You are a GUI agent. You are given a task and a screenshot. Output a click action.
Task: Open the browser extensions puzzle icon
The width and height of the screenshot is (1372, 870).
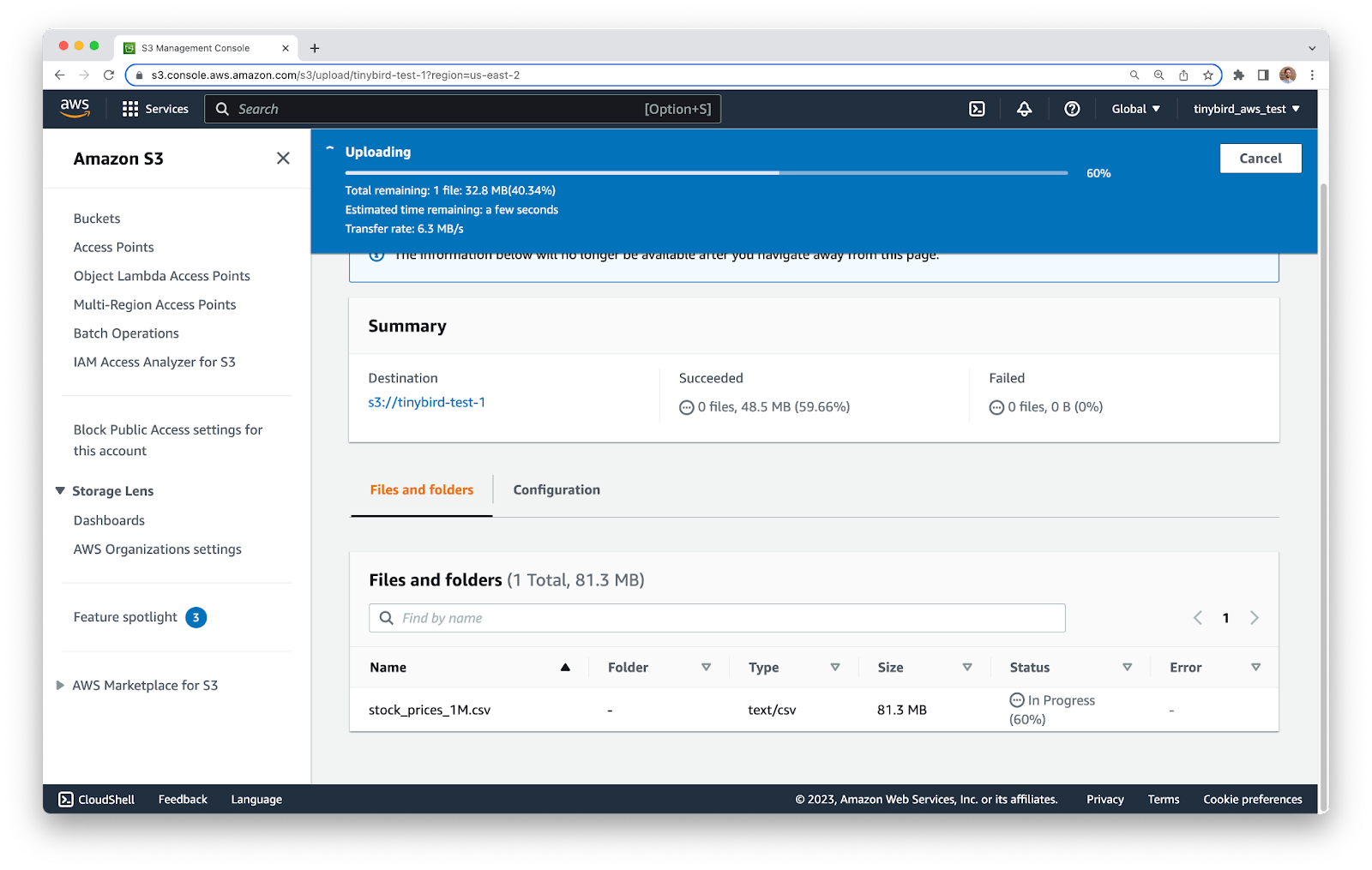pyautogui.click(x=1238, y=75)
